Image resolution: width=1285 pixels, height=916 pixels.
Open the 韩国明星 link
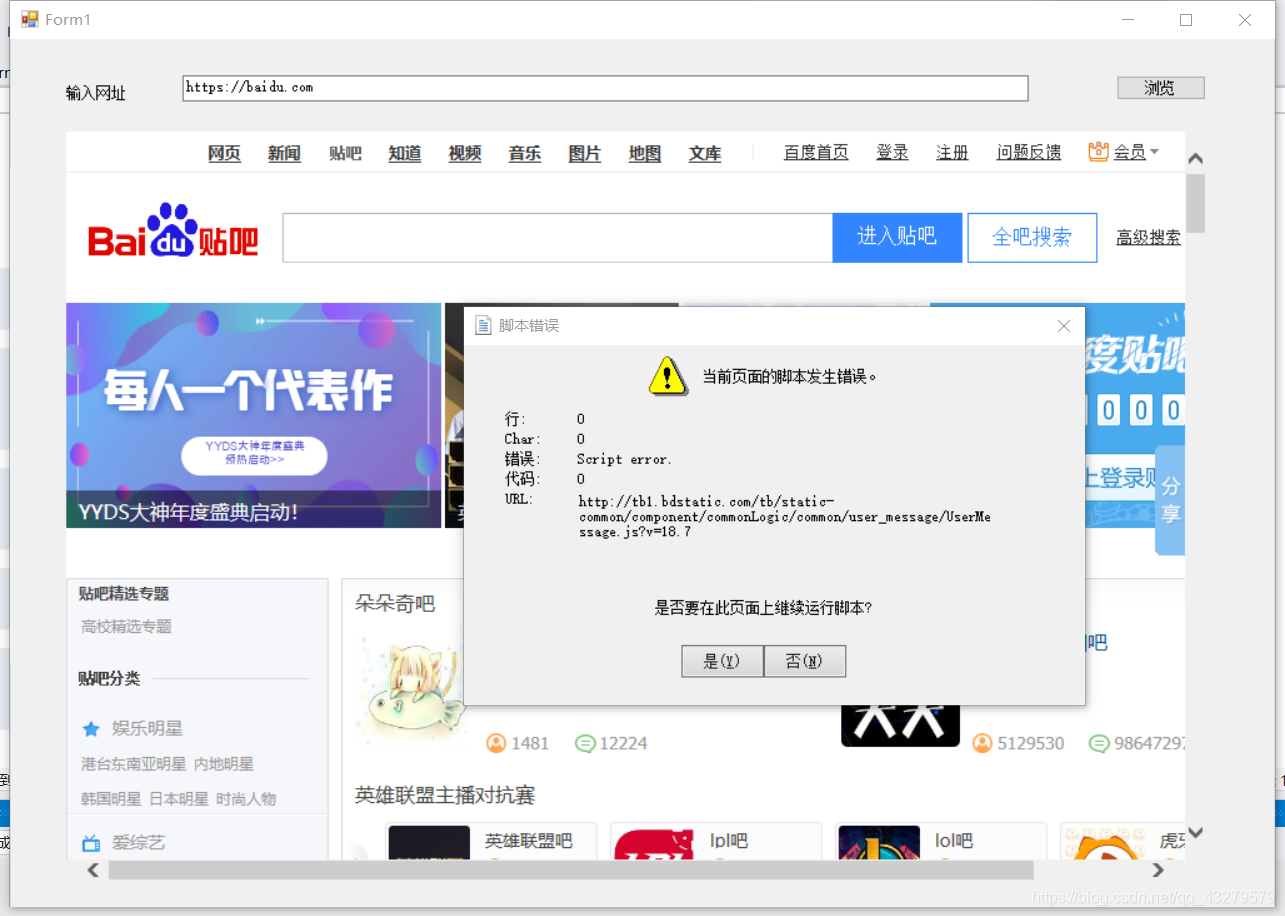(111, 799)
